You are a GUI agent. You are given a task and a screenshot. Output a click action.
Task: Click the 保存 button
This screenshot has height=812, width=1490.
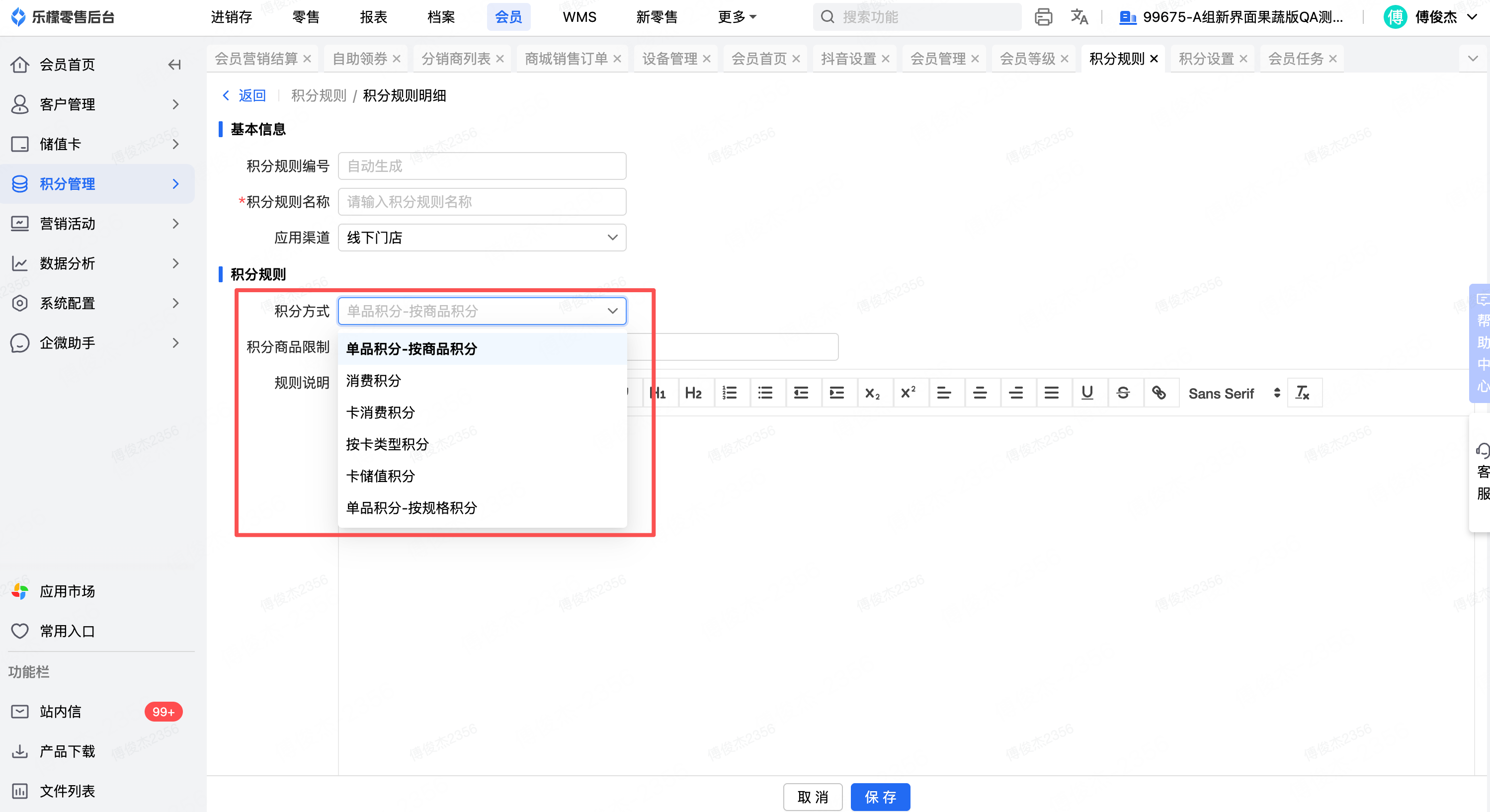(880, 797)
